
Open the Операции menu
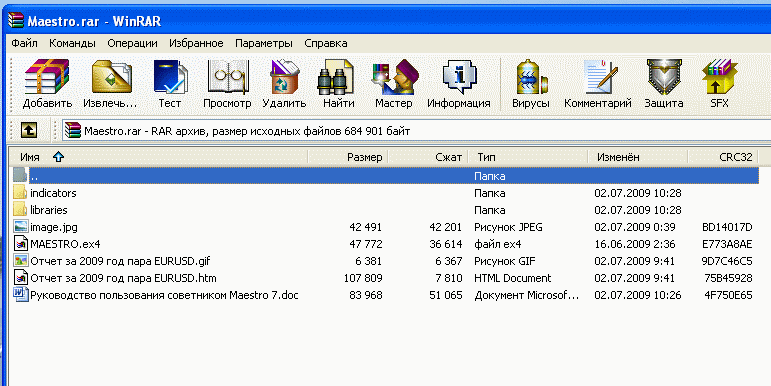pos(132,43)
